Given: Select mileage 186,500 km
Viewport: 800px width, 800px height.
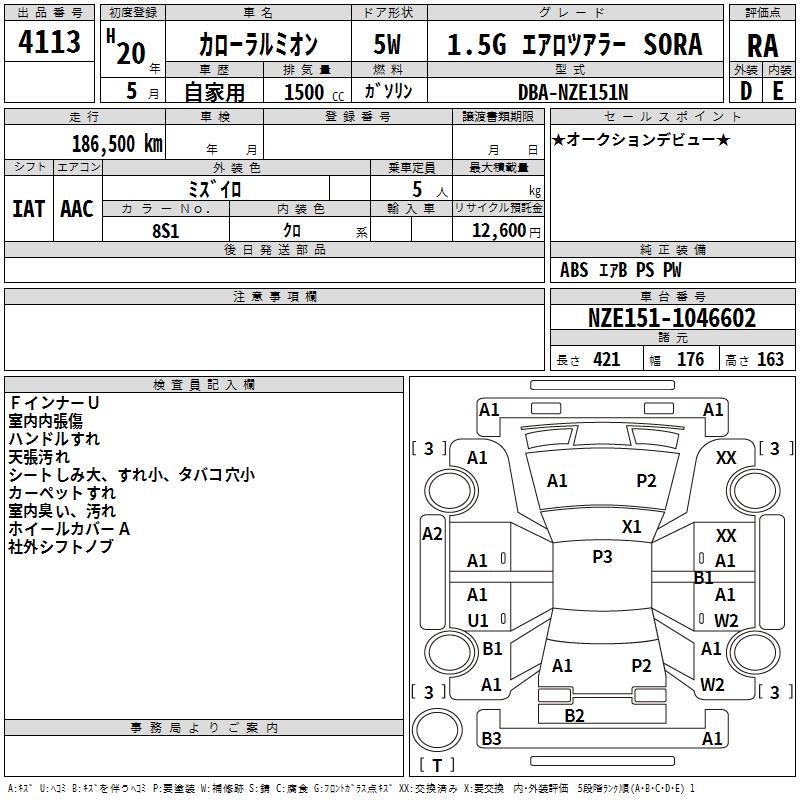Looking at the screenshot, I should 117,144.
